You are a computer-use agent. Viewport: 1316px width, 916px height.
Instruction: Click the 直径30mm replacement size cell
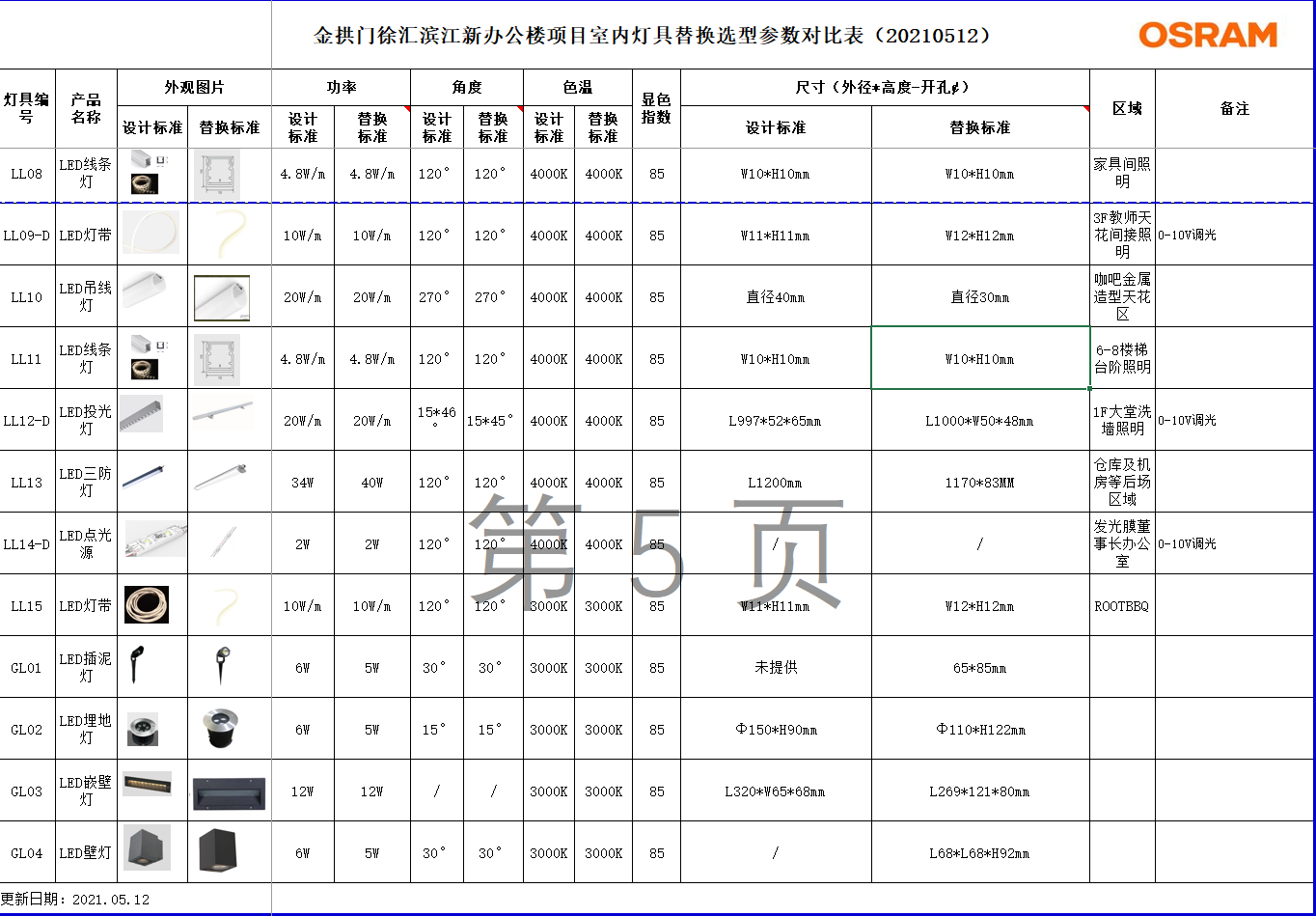[x=980, y=296]
